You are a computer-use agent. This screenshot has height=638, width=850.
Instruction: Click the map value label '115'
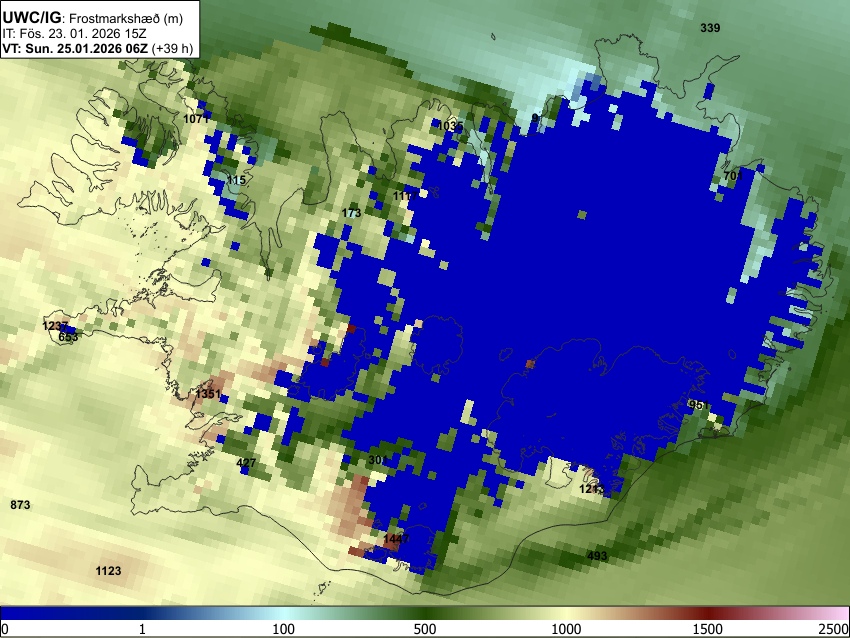click(236, 180)
